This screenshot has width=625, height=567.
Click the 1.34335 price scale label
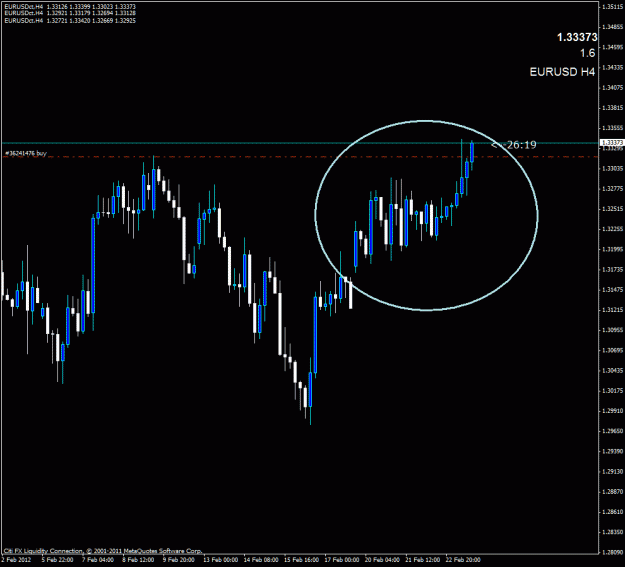(x=613, y=67)
